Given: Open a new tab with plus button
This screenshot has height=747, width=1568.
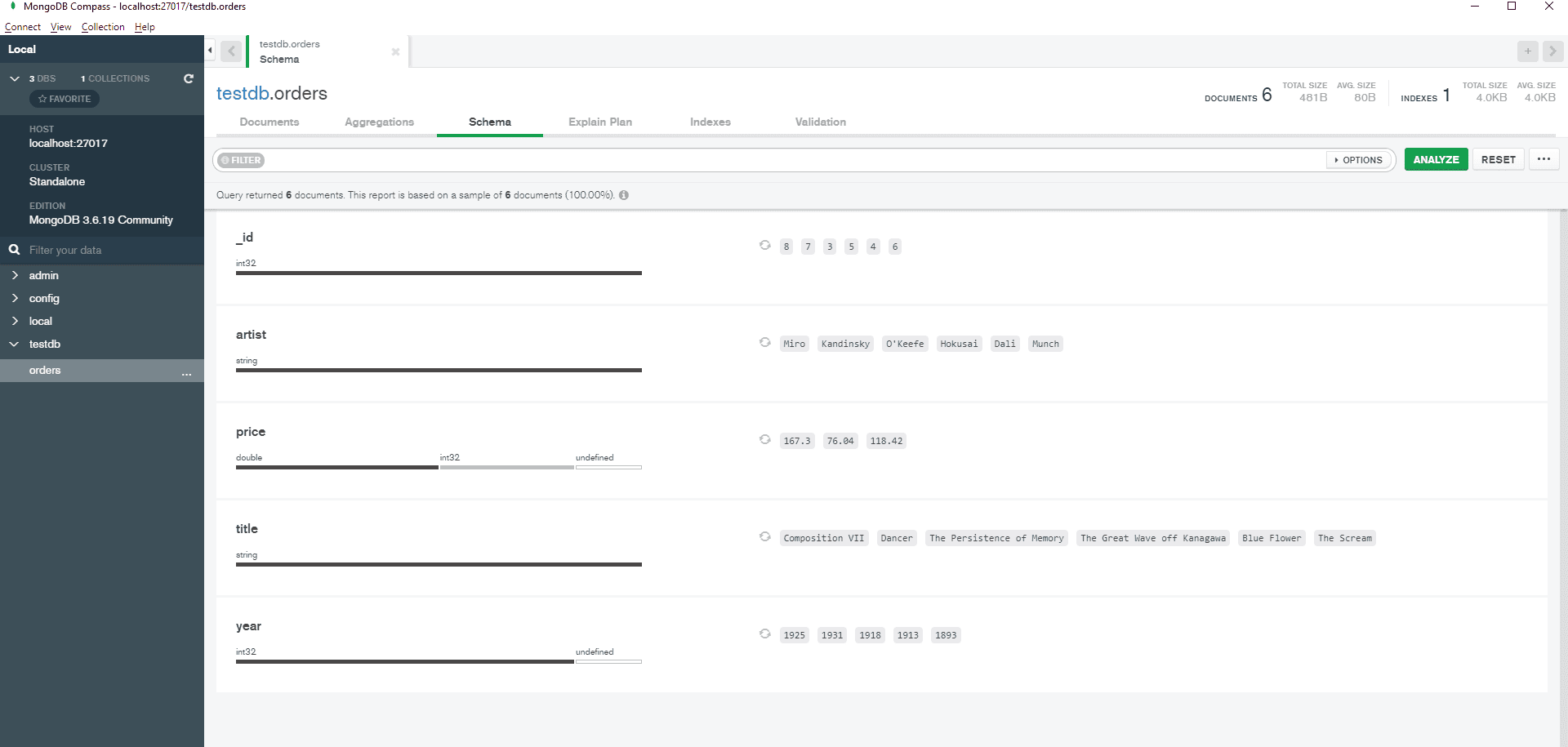Looking at the screenshot, I should 1527,51.
